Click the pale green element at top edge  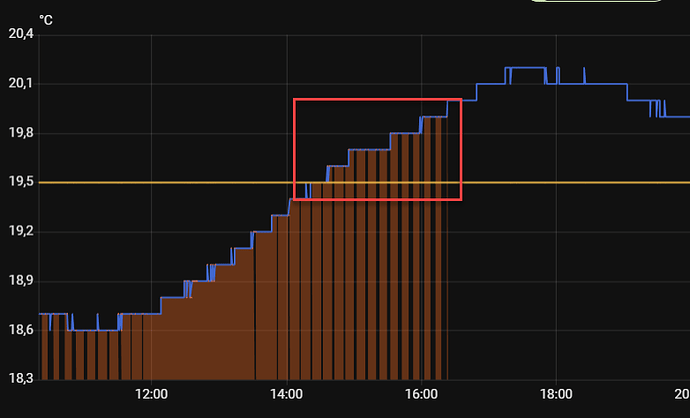pos(596,2)
